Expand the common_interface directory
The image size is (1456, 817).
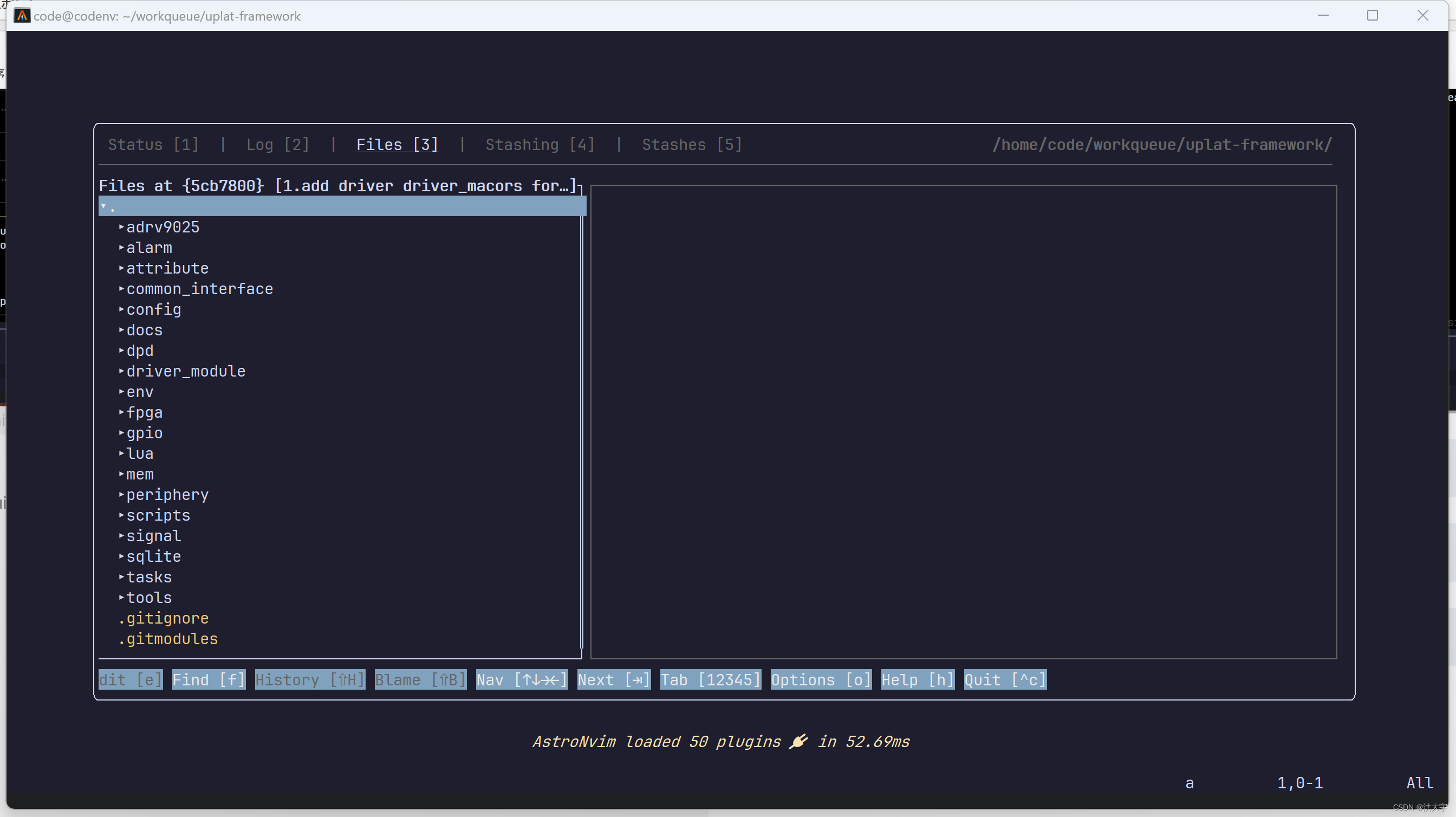coord(199,289)
